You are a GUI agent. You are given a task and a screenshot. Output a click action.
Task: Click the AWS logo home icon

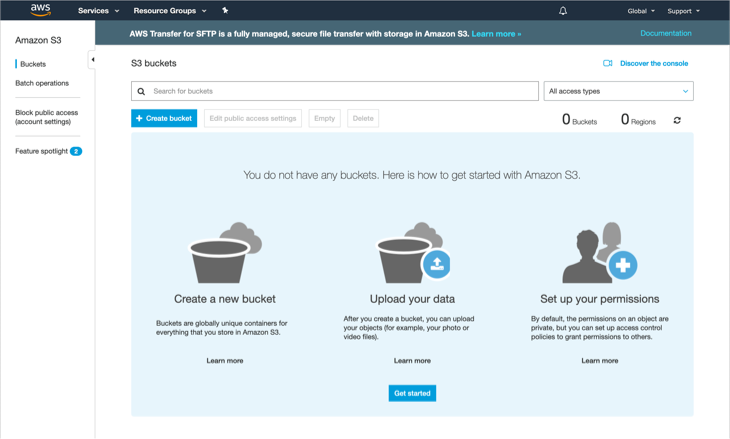click(41, 10)
